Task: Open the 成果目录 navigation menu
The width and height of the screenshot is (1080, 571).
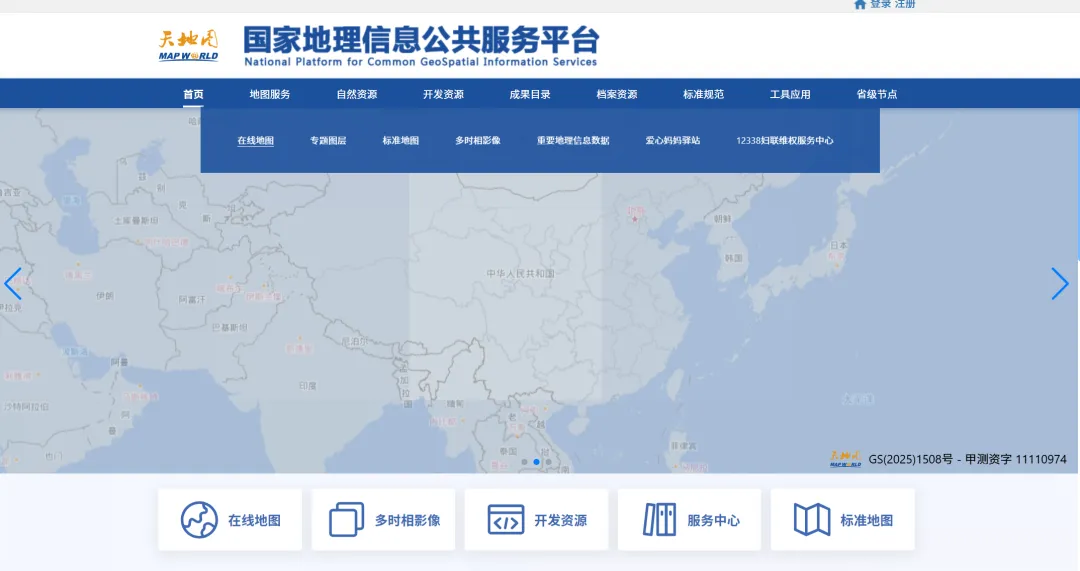Action: pyautogui.click(x=530, y=94)
